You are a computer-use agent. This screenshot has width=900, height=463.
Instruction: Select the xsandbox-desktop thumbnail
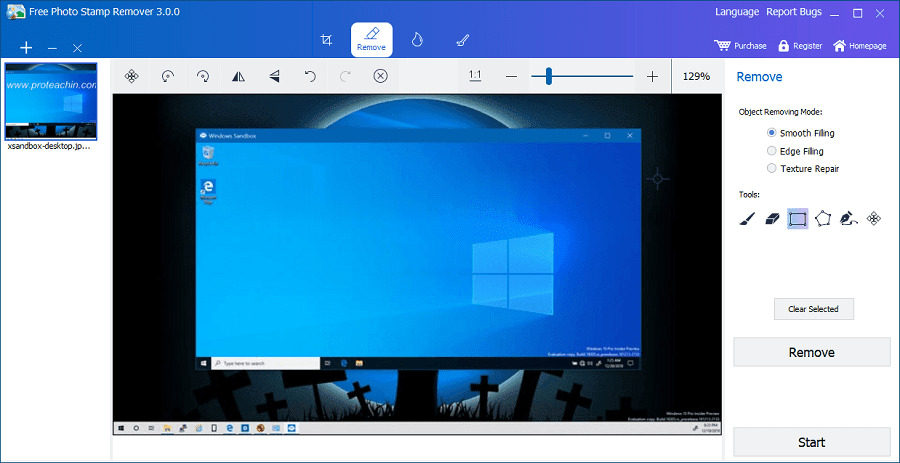point(51,101)
